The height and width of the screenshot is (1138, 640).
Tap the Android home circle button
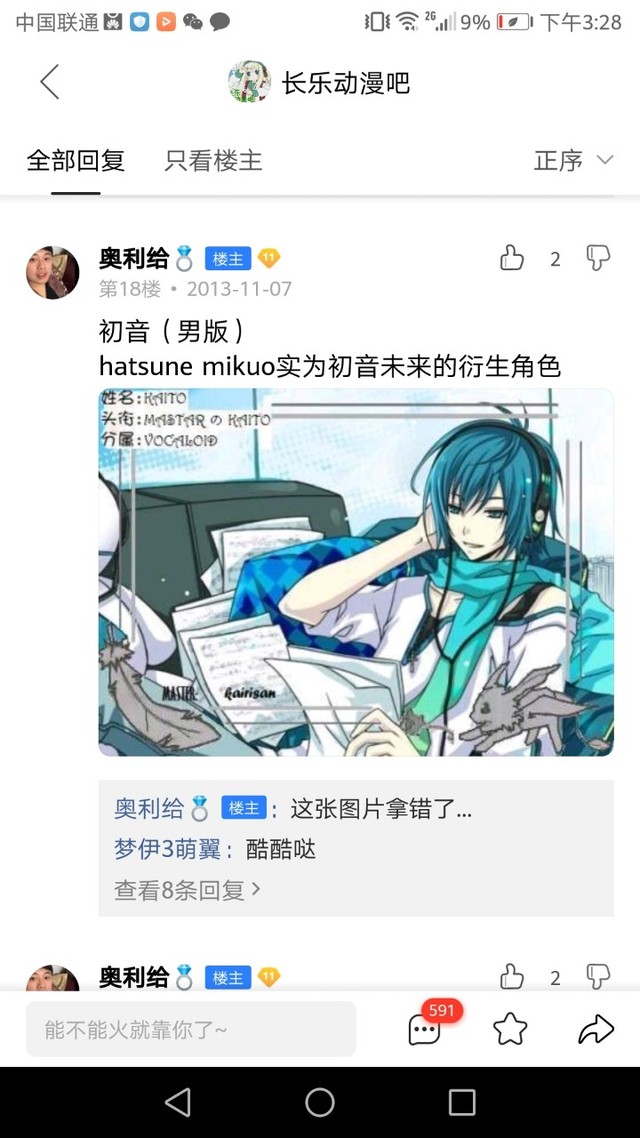[x=320, y=1102]
